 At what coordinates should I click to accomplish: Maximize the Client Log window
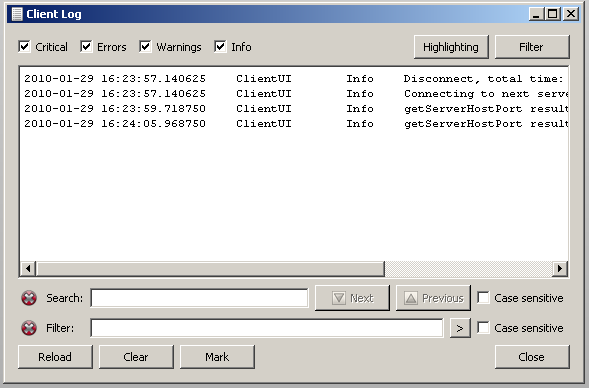[x=553, y=14]
